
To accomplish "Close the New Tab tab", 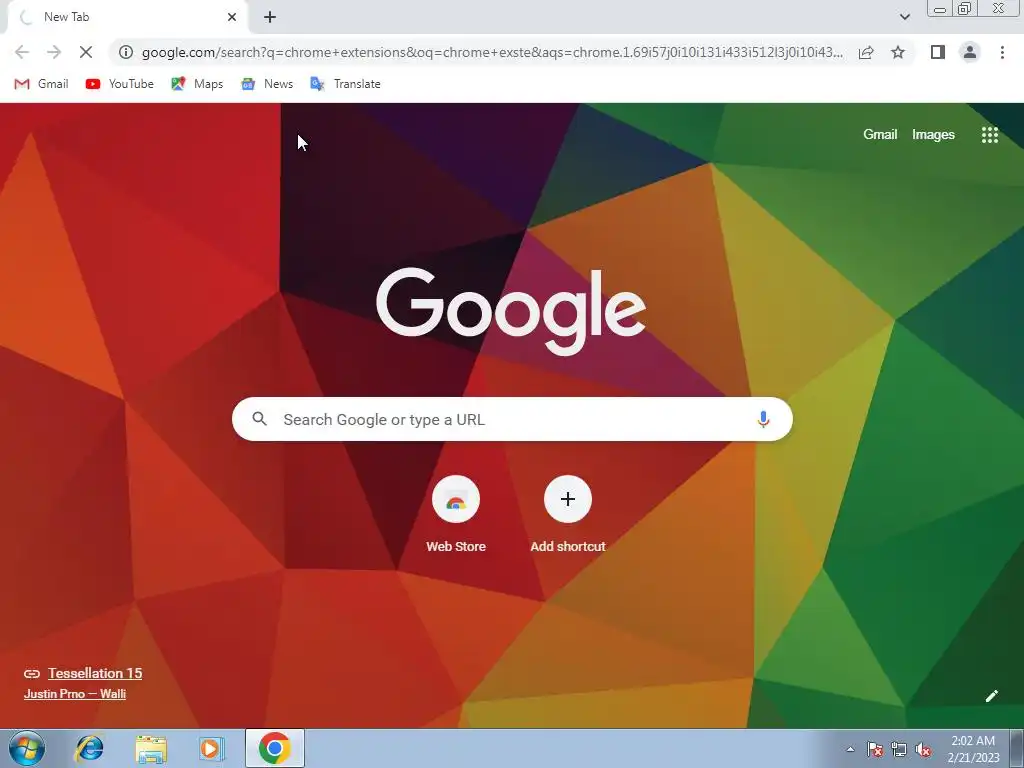I will coord(232,17).
